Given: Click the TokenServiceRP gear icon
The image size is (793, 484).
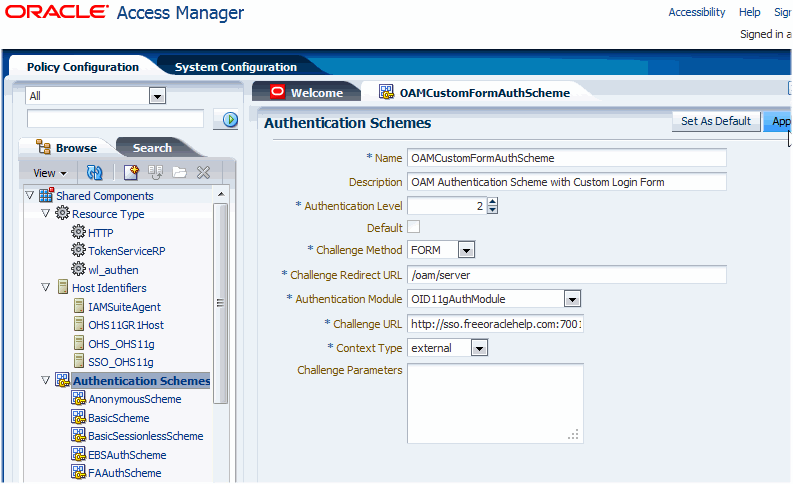Looking at the screenshot, I should pyautogui.click(x=78, y=250).
